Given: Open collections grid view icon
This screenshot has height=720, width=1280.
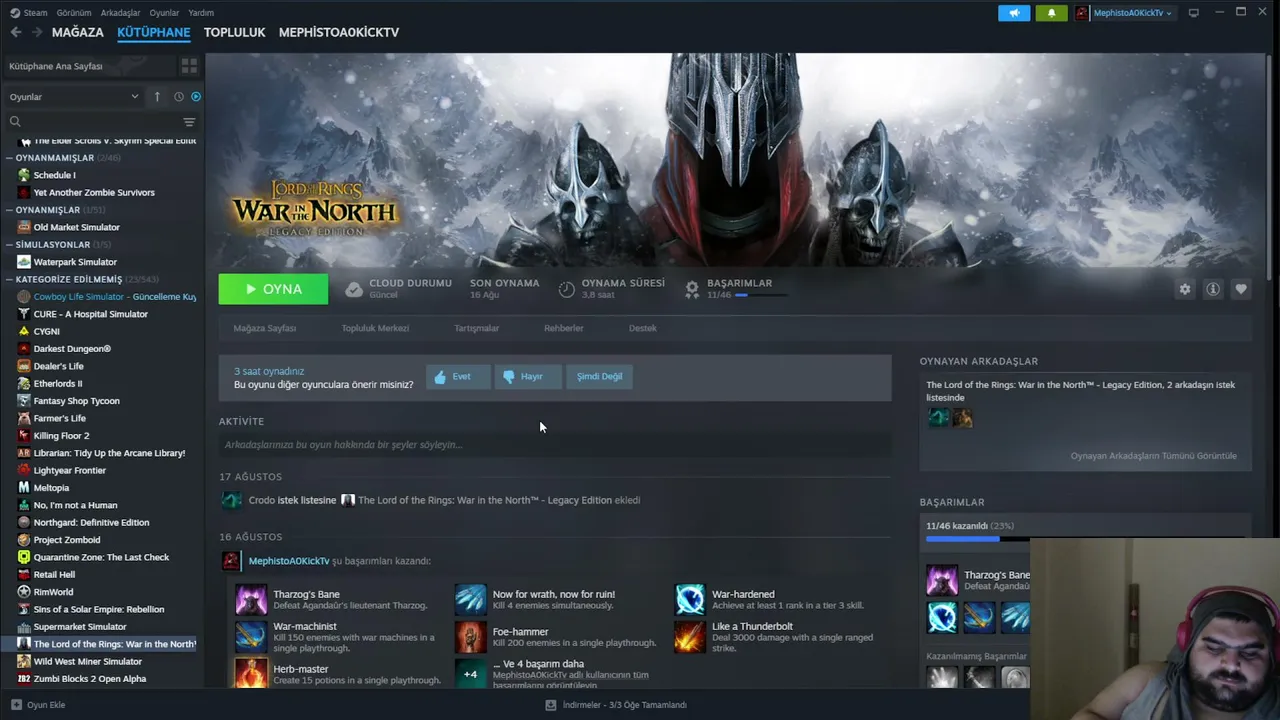Looking at the screenshot, I should [x=189, y=66].
